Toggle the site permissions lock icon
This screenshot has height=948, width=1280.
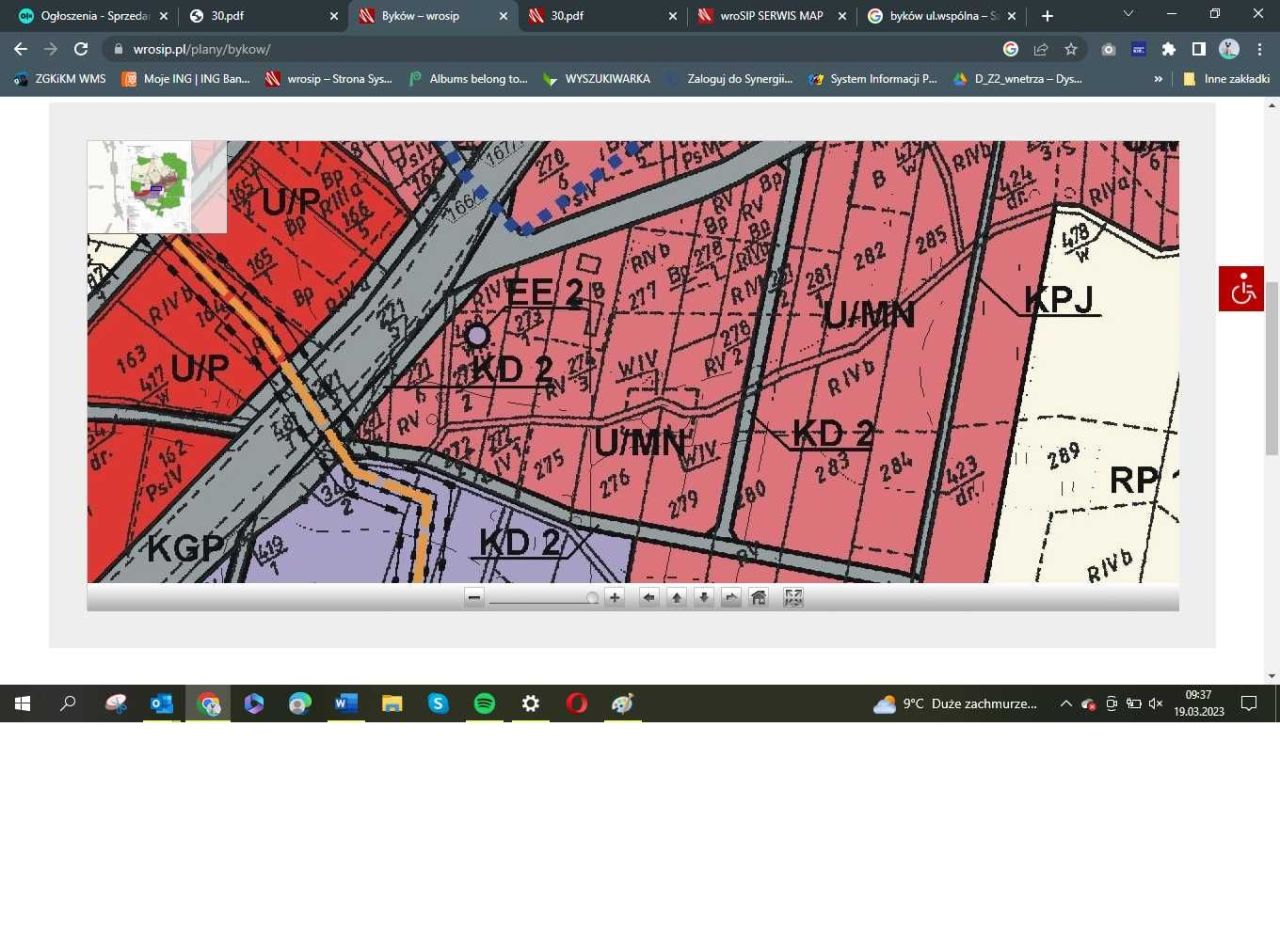tap(117, 48)
